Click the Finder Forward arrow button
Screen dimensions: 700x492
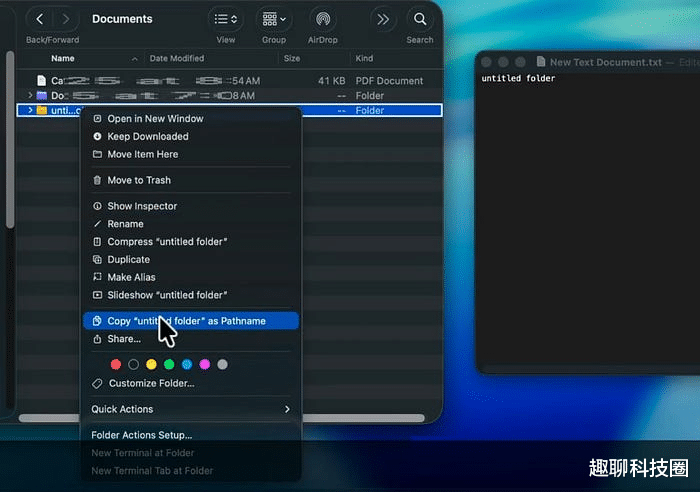coord(66,19)
